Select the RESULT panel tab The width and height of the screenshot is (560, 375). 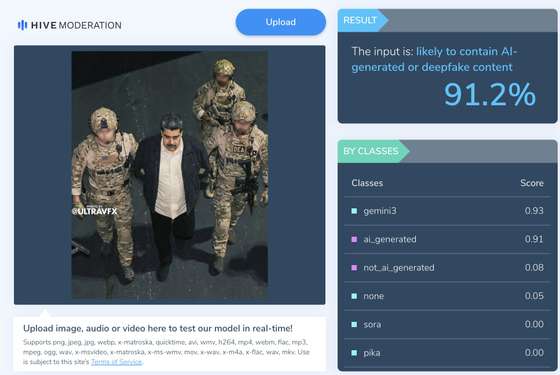coord(361,20)
